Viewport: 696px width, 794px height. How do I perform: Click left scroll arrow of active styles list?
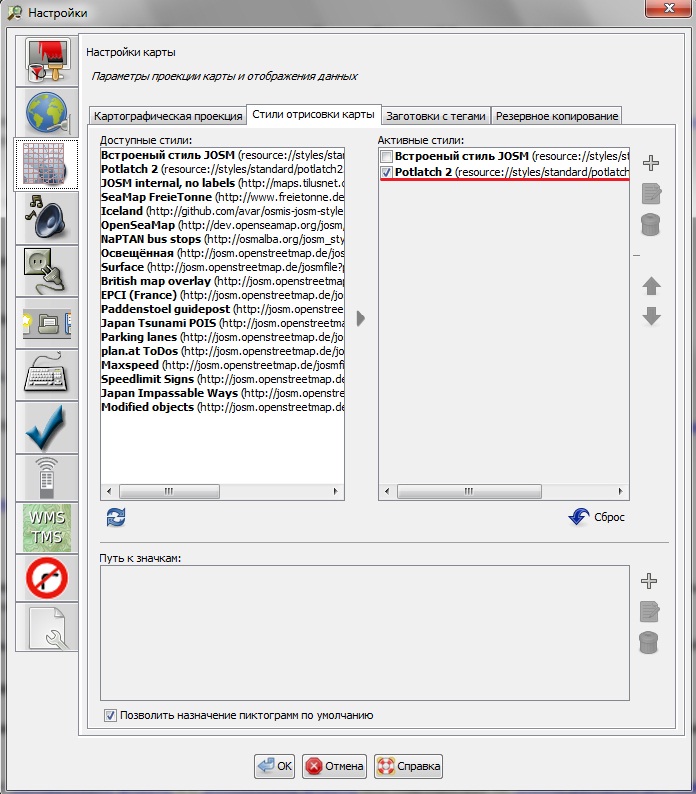[x=387, y=491]
